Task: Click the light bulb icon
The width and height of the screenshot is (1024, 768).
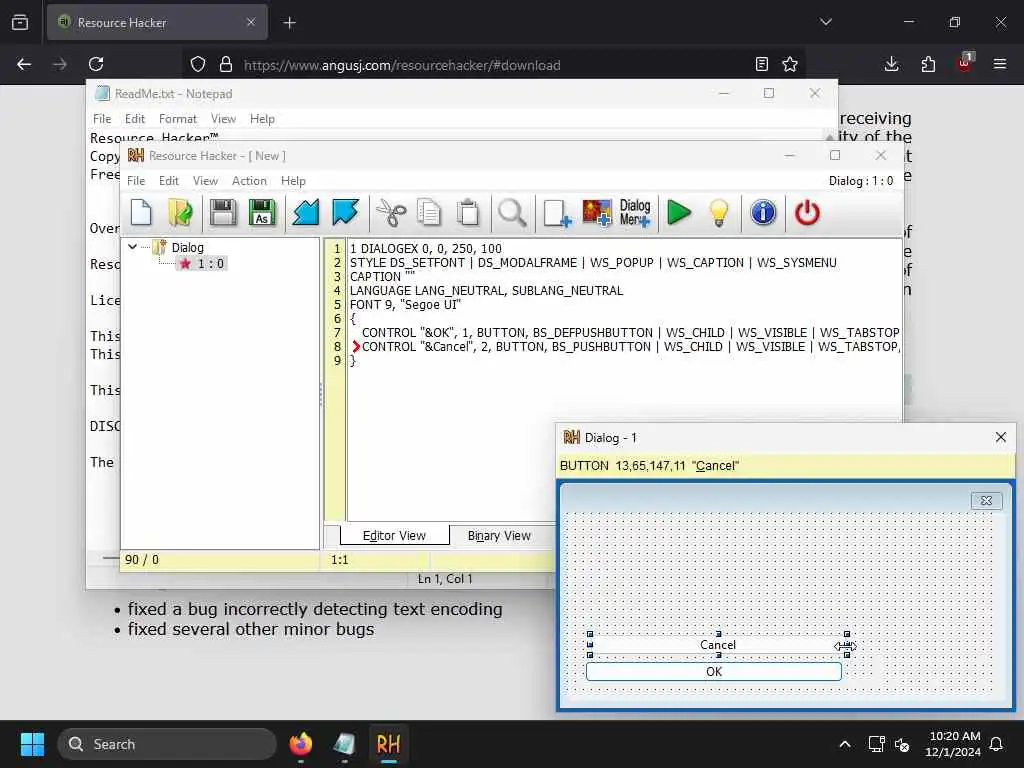Action: (718, 213)
